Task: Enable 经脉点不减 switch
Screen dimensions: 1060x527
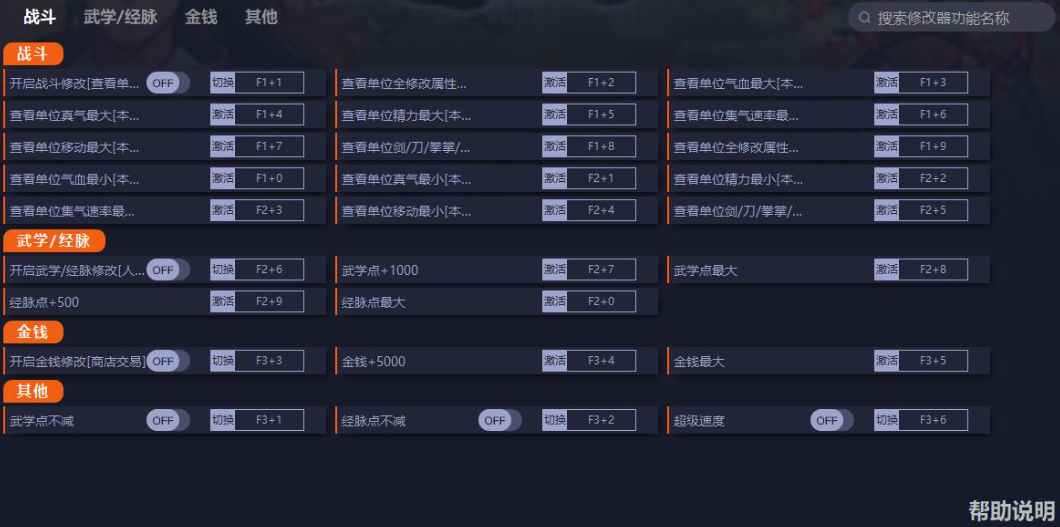Action: 500,421
